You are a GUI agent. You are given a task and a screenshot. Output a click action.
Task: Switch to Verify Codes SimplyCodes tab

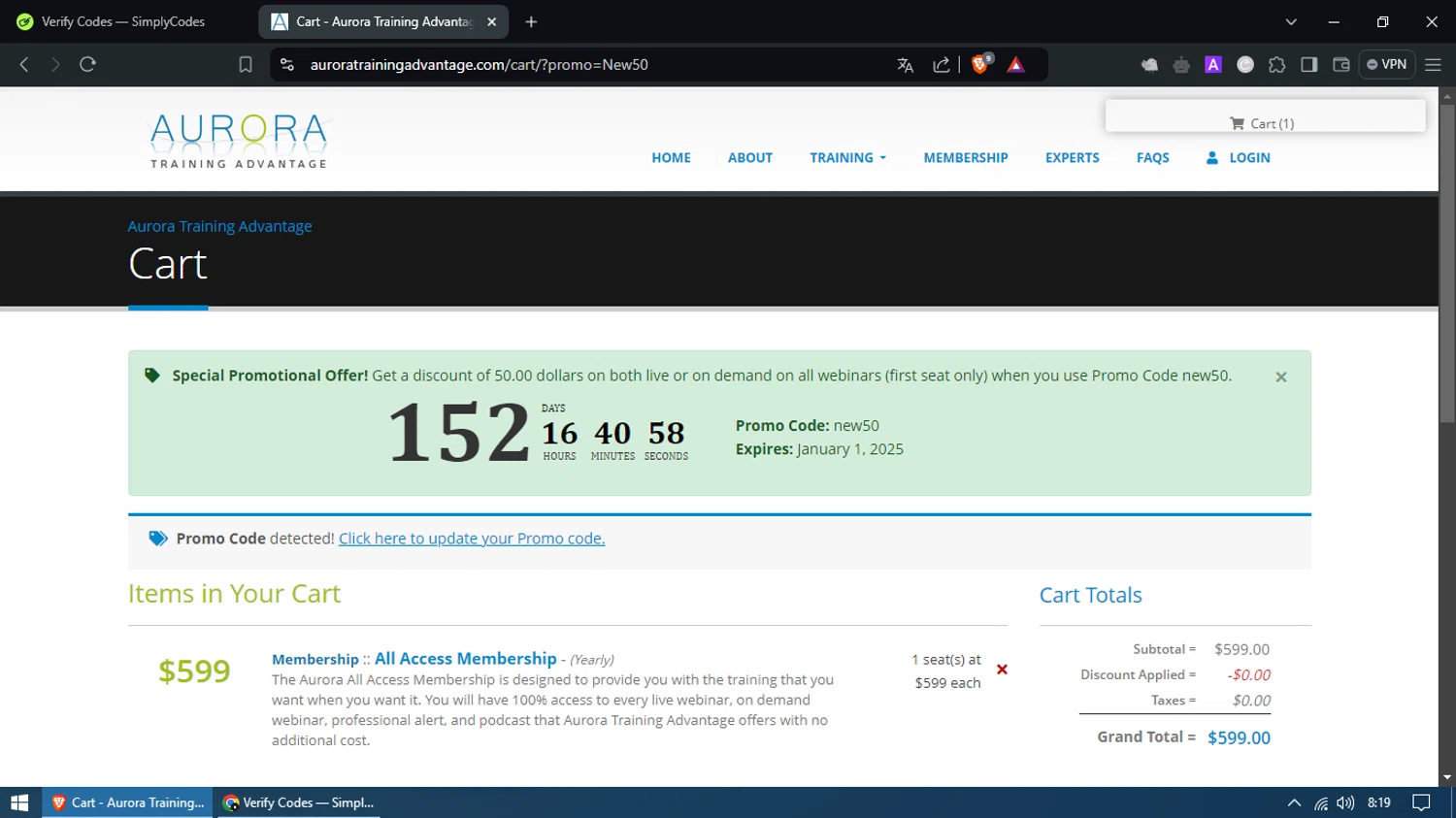pyautogui.click(x=124, y=21)
